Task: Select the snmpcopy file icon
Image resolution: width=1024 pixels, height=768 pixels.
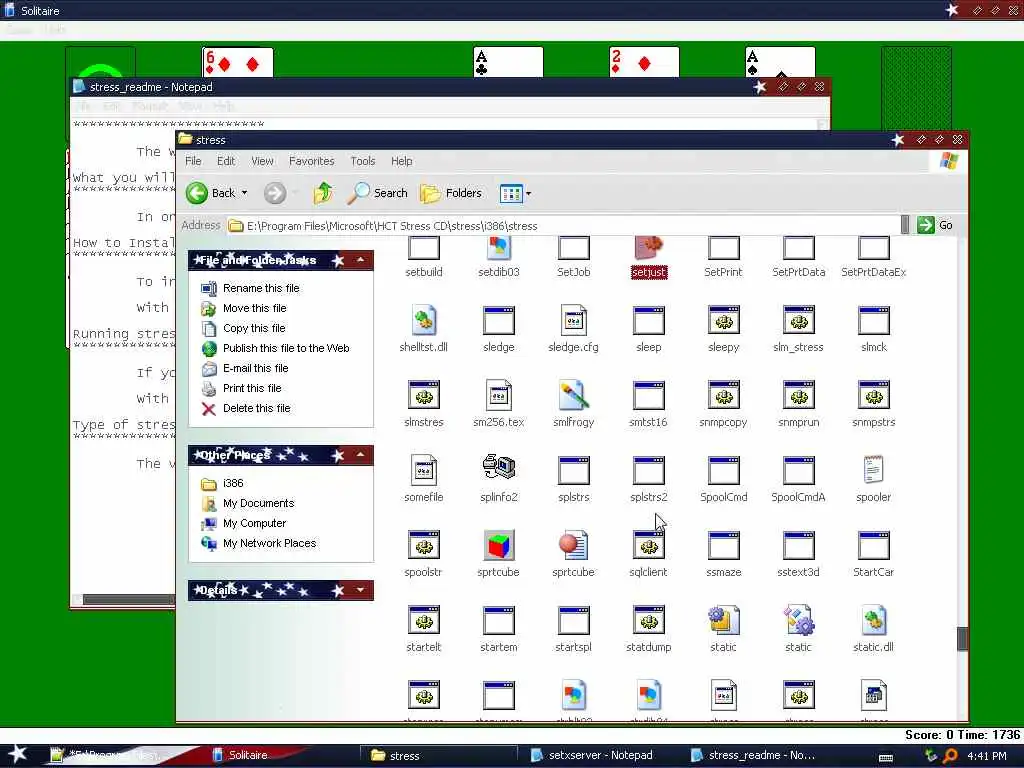Action: (x=724, y=396)
